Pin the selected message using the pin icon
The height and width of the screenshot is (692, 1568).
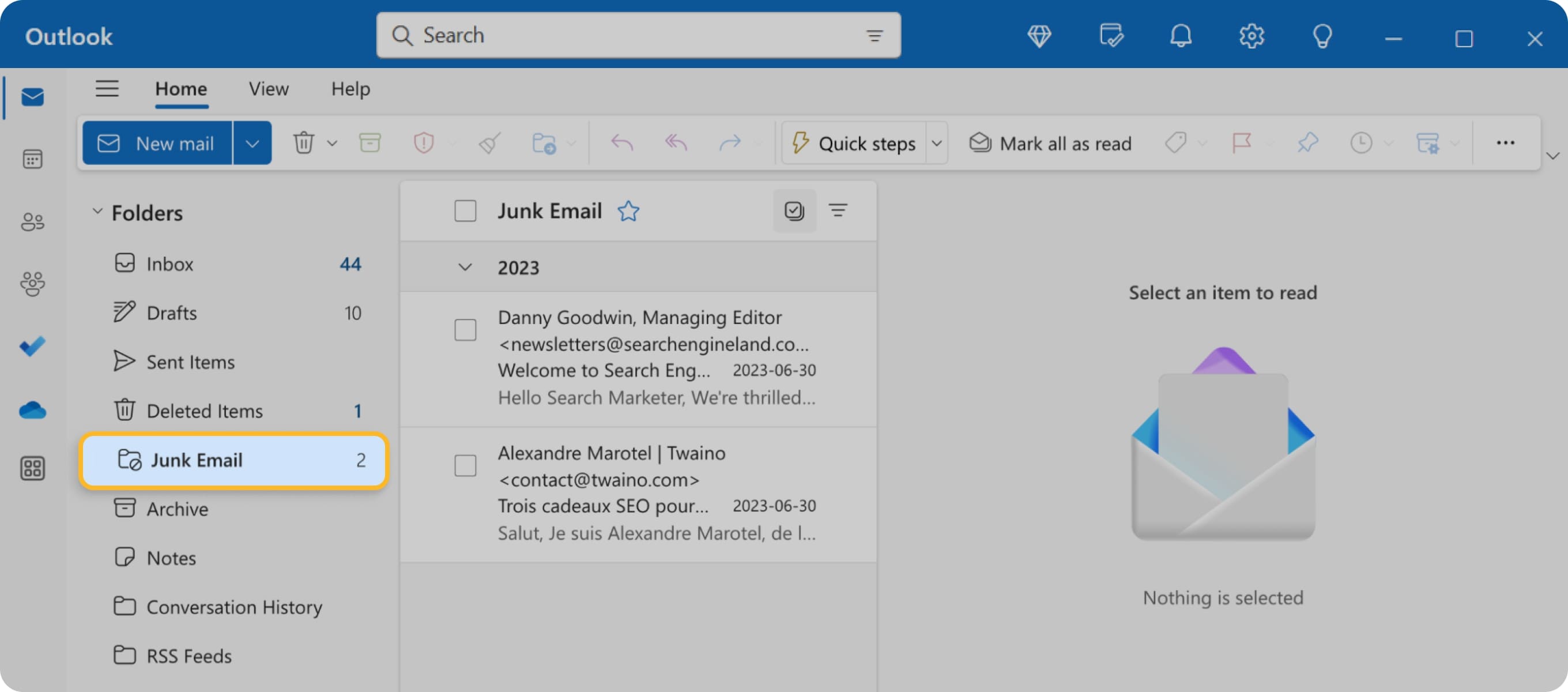pyautogui.click(x=1307, y=142)
